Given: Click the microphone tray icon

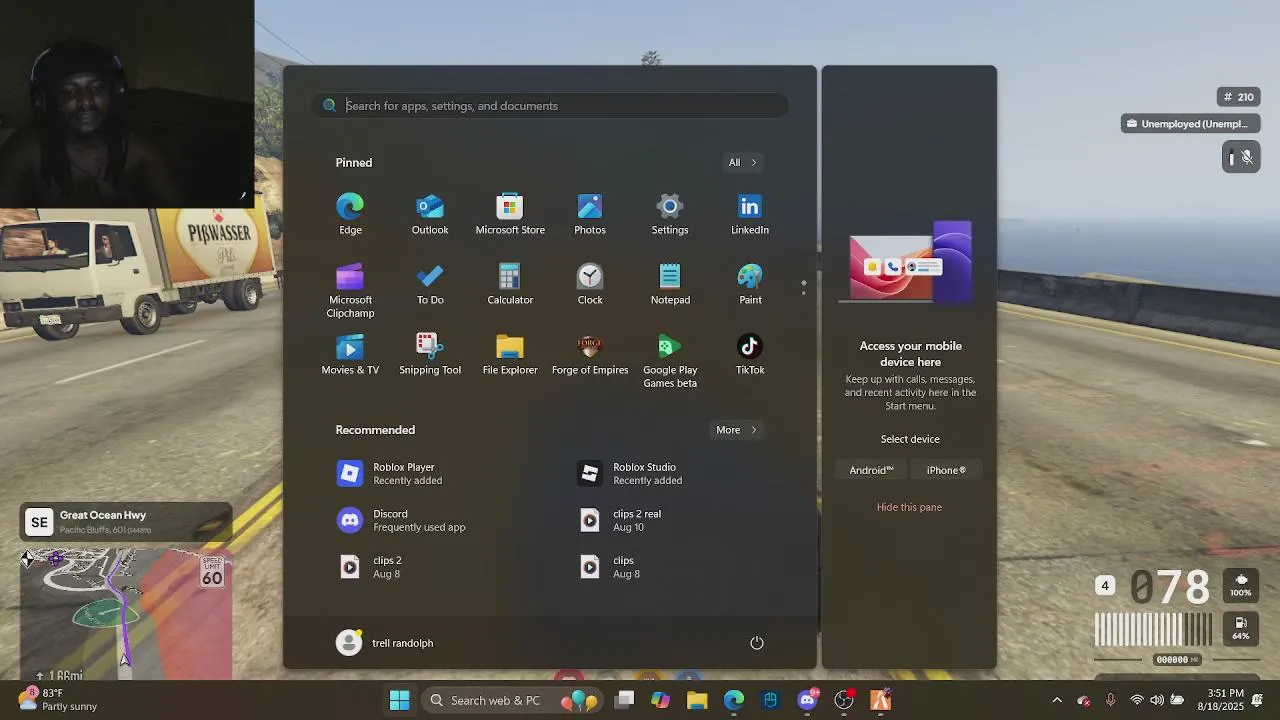Looking at the screenshot, I should point(1110,700).
